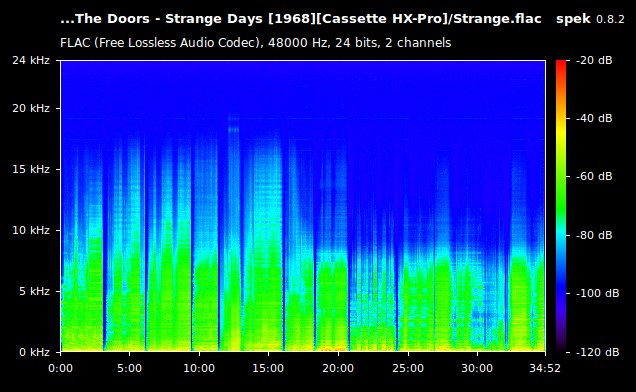Click the 'spek' program name label

[573, 19]
